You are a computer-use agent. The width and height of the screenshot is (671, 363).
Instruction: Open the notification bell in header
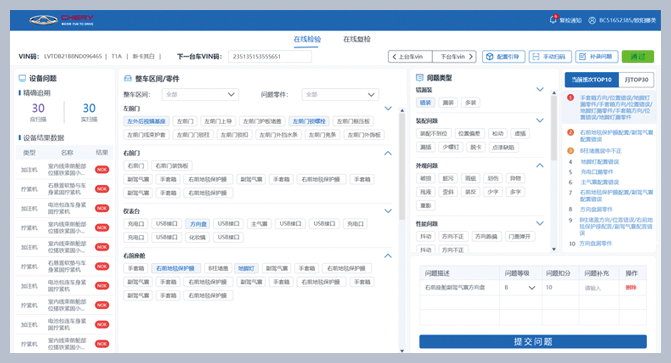click(x=553, y=20)
